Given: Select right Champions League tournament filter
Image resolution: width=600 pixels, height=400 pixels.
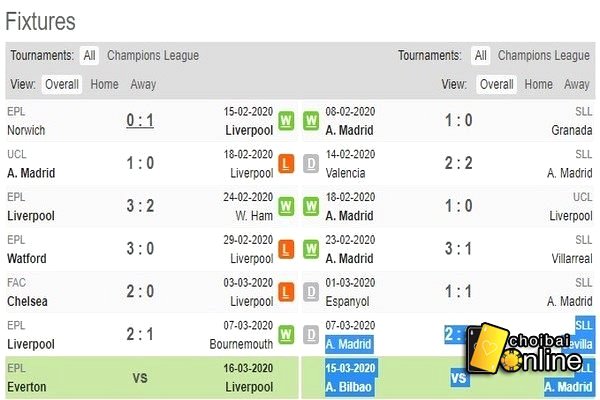Looking at the screenshot, I should pos(543,56).
